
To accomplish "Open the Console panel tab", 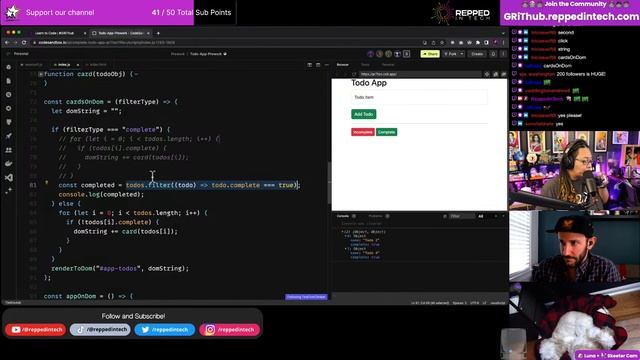I will coord(343,216).
